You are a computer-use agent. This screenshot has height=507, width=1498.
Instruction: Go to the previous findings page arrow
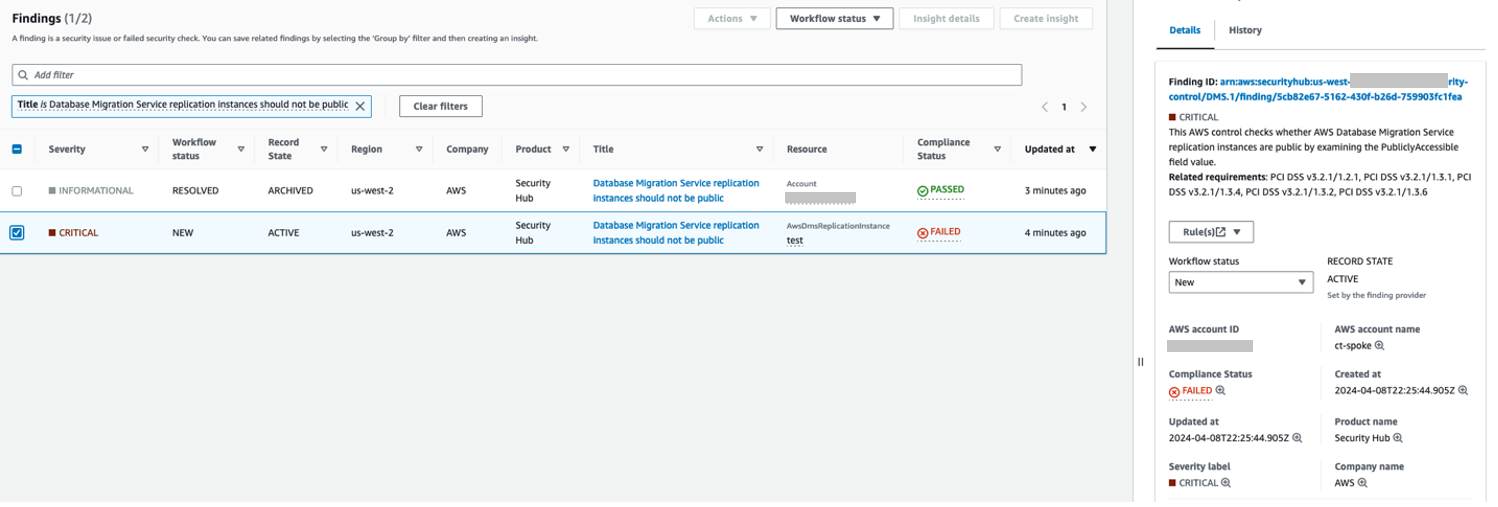click(1045, 107)
